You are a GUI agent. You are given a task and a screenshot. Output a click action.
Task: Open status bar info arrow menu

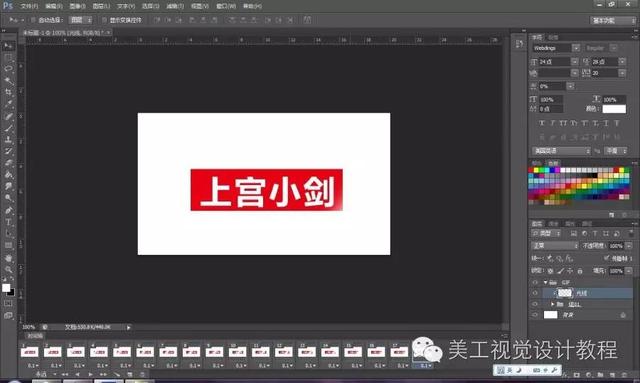(x=129, y=327)
